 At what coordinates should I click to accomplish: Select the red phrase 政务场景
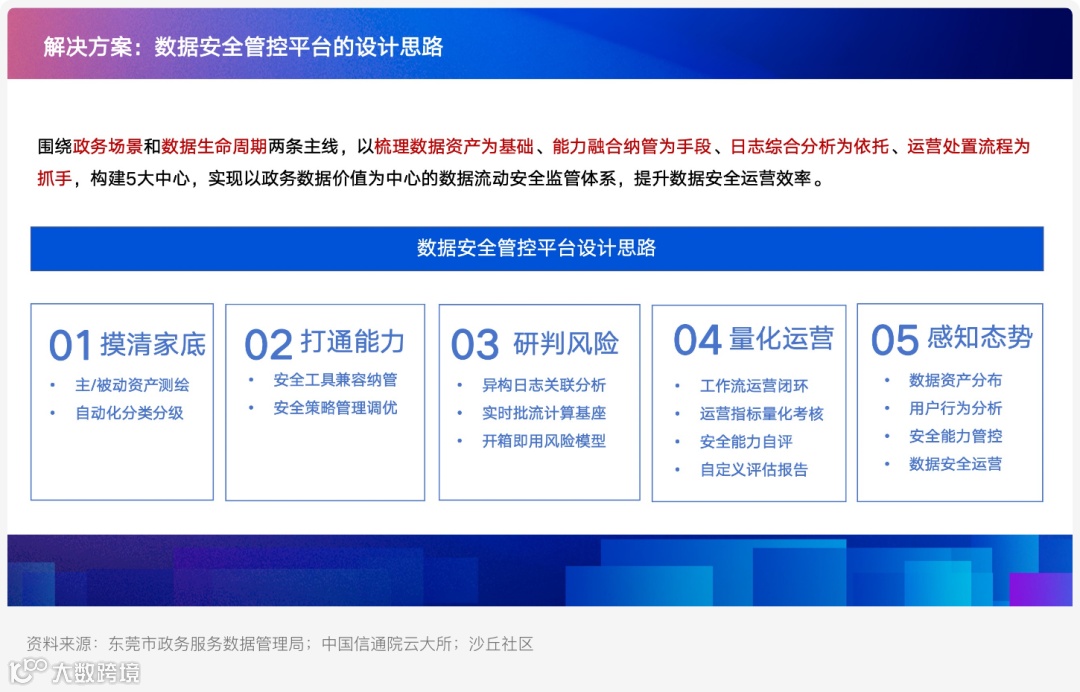pyautogui.click(x=107, y=147)
